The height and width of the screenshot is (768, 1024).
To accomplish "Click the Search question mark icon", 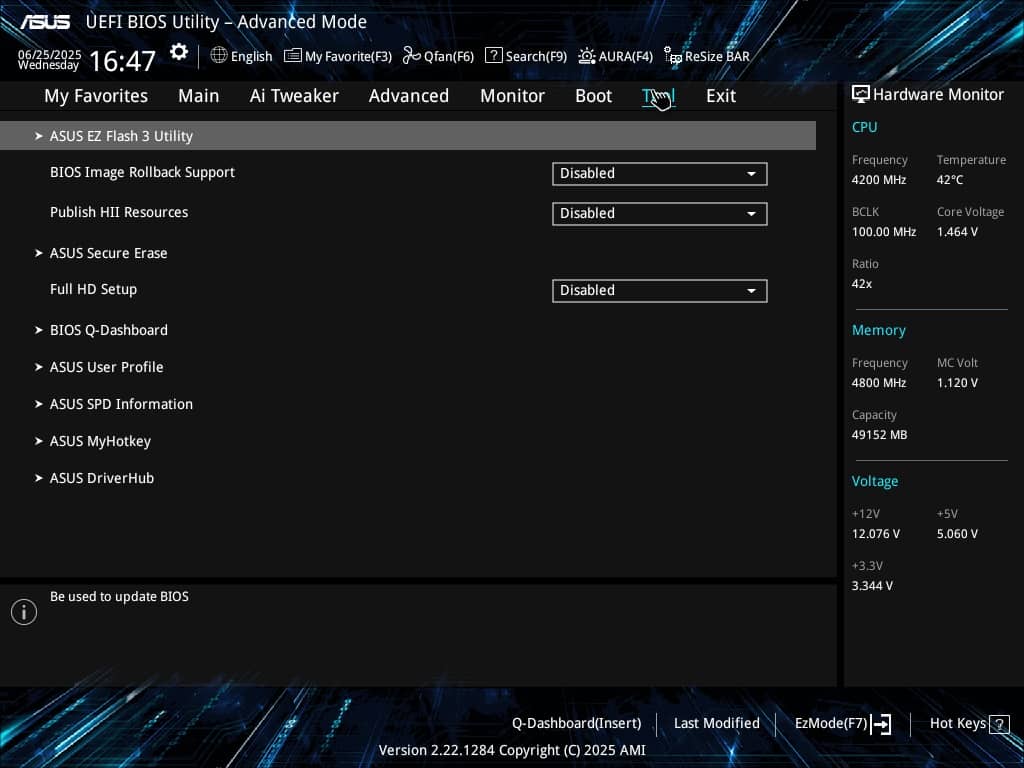I will pos(494,56).
